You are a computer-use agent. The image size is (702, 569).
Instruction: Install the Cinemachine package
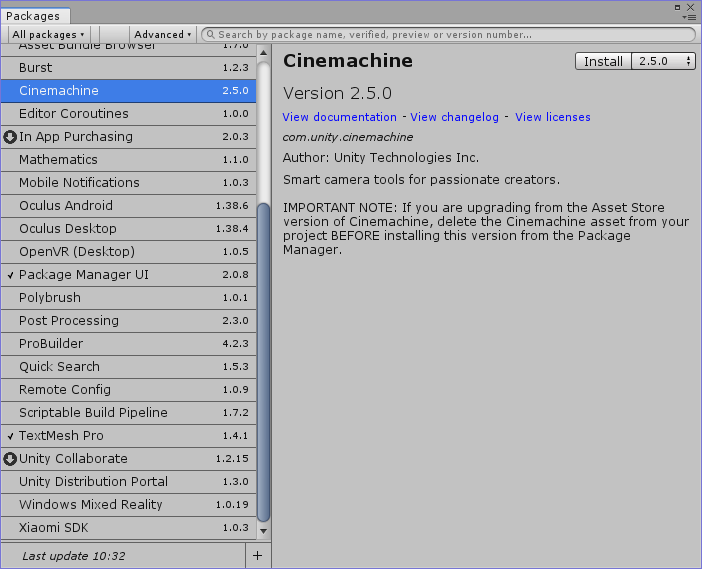[x=603, y=61]
